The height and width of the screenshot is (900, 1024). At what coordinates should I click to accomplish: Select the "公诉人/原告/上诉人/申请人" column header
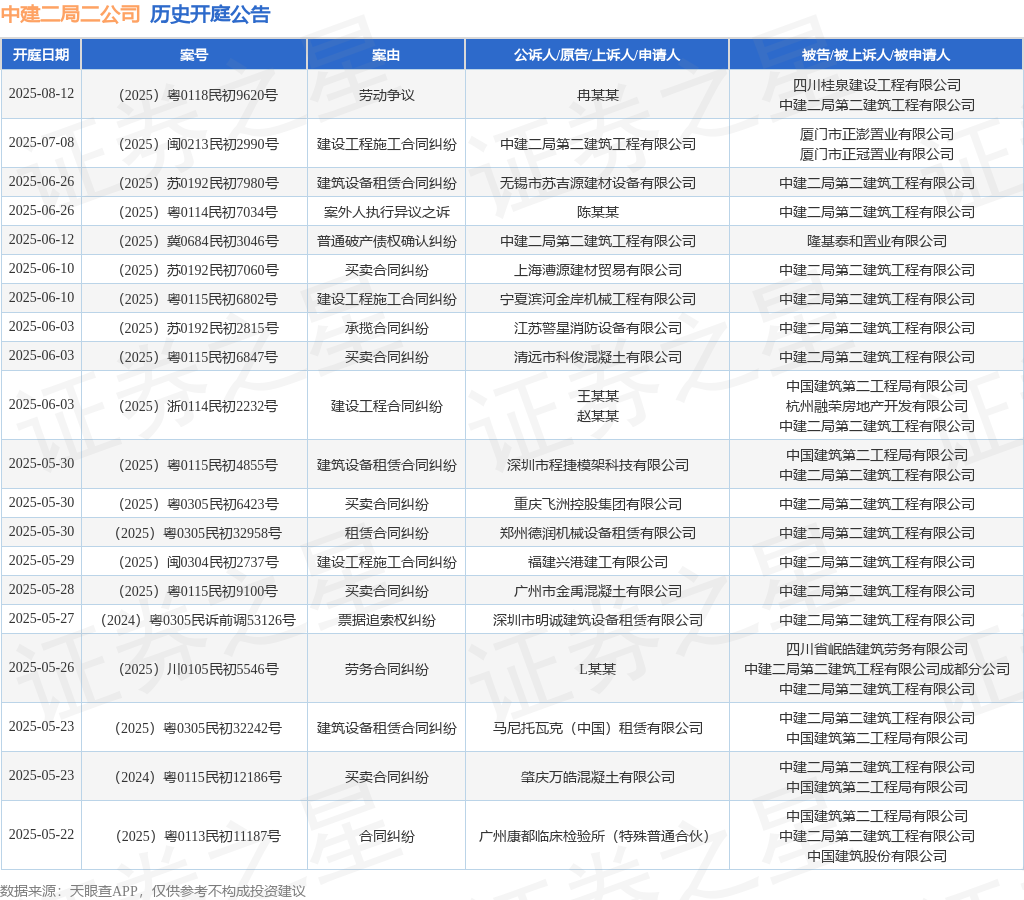[x=597, y=55]
